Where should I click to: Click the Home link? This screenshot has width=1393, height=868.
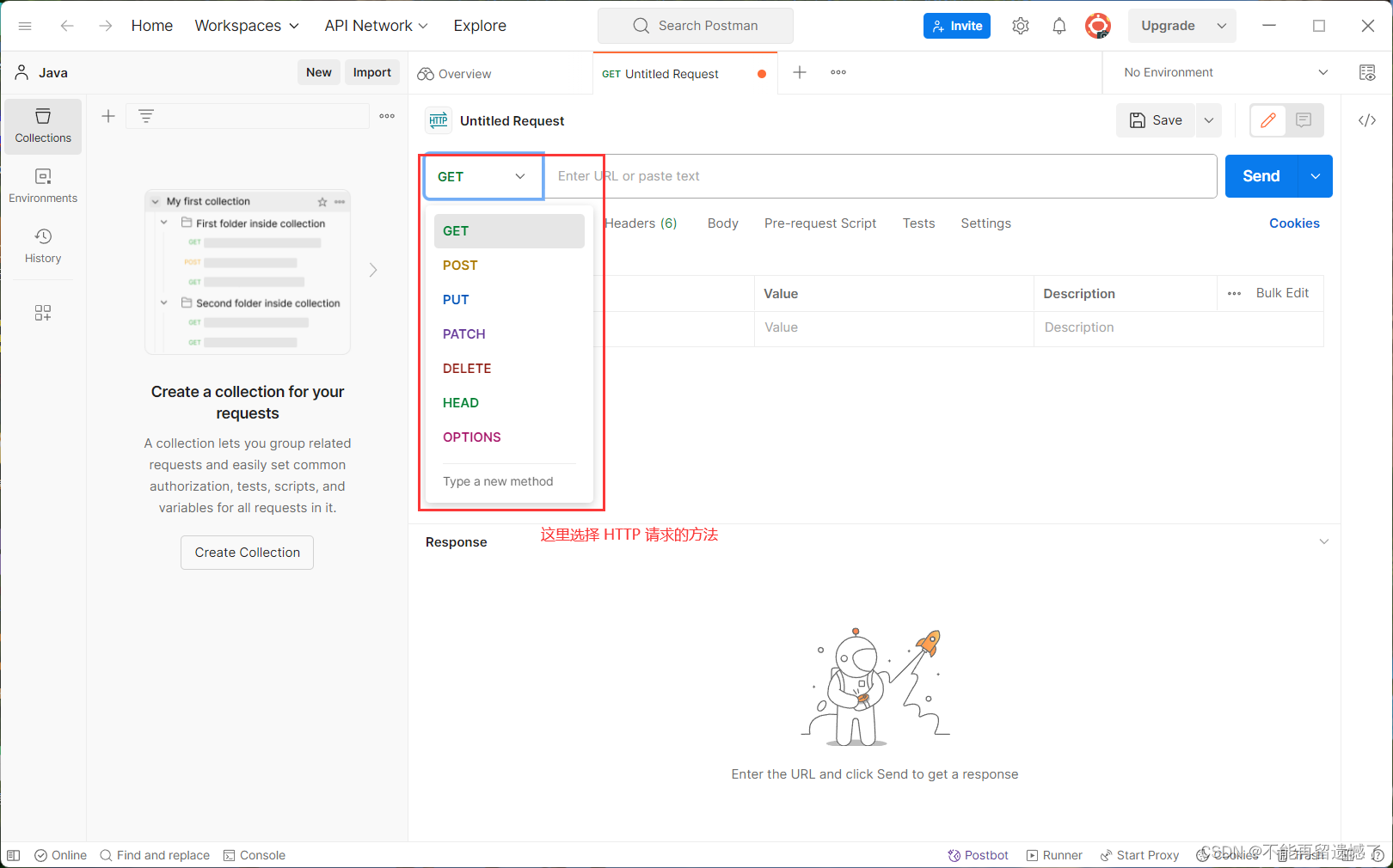tap(152, 26)
